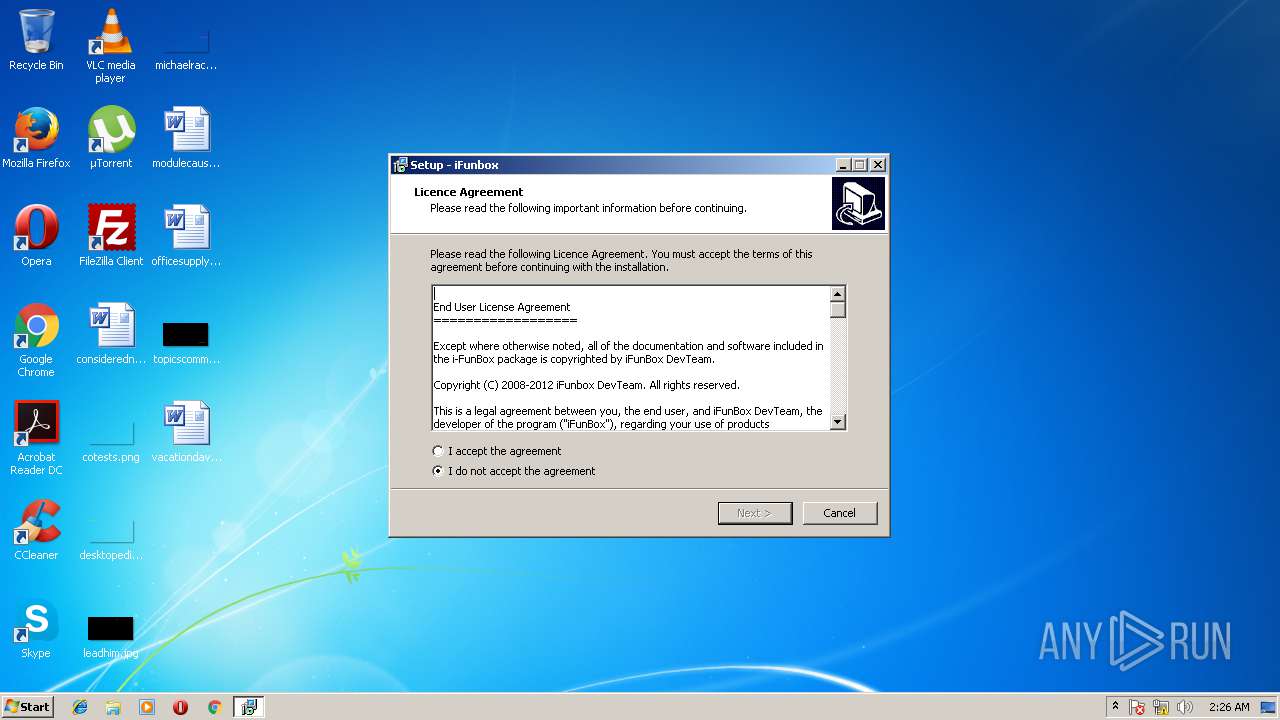Cancel the iFunbox installation
This screenshot has width=1280, height=720.
point(840,513)
